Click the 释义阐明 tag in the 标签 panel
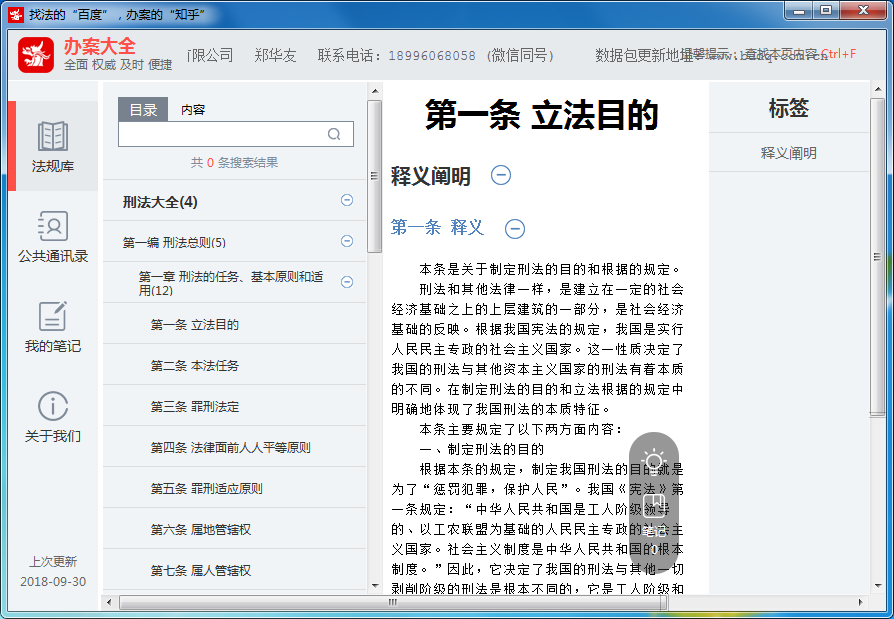894x619 pixels. point(788,153)
